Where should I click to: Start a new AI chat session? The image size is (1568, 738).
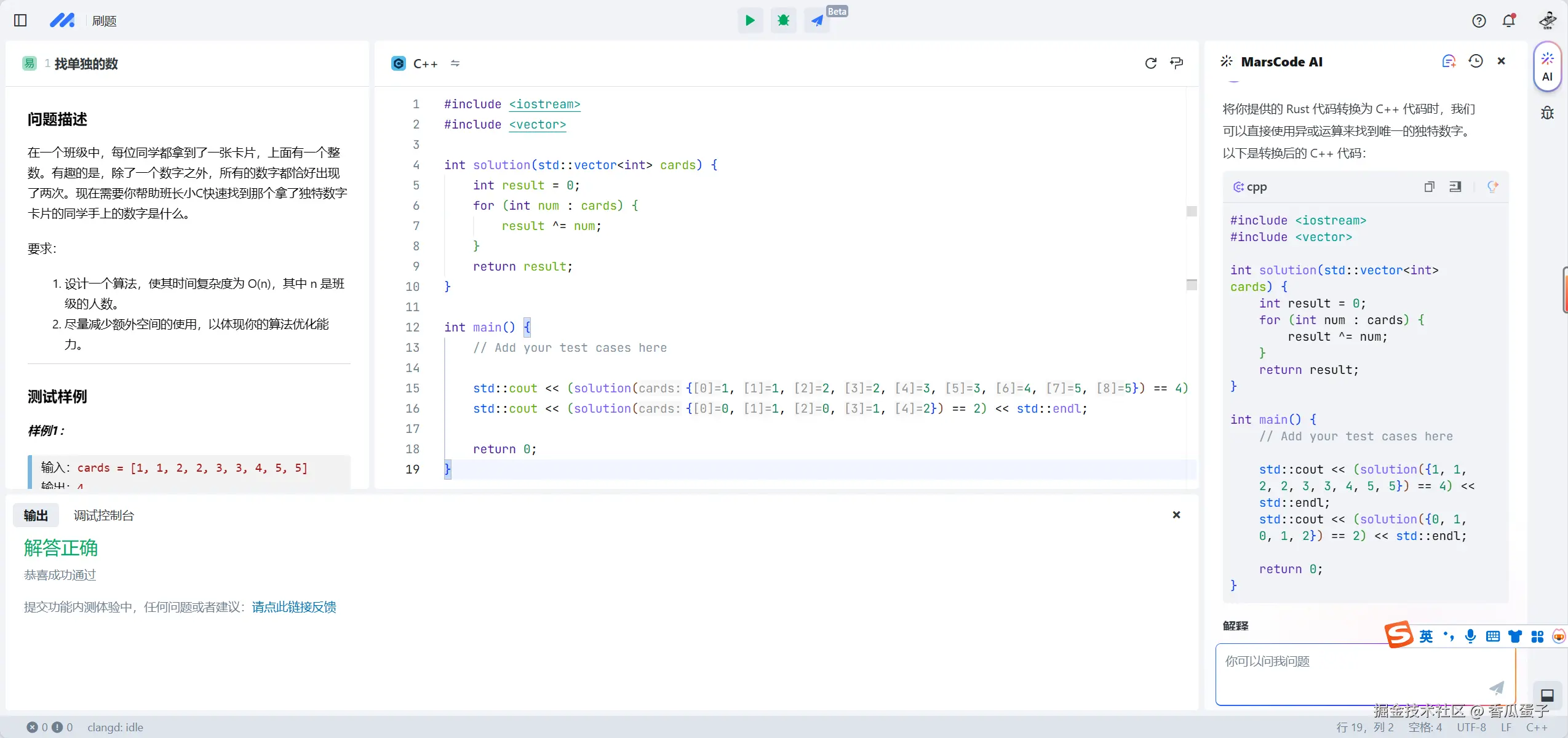point(1449,61)
